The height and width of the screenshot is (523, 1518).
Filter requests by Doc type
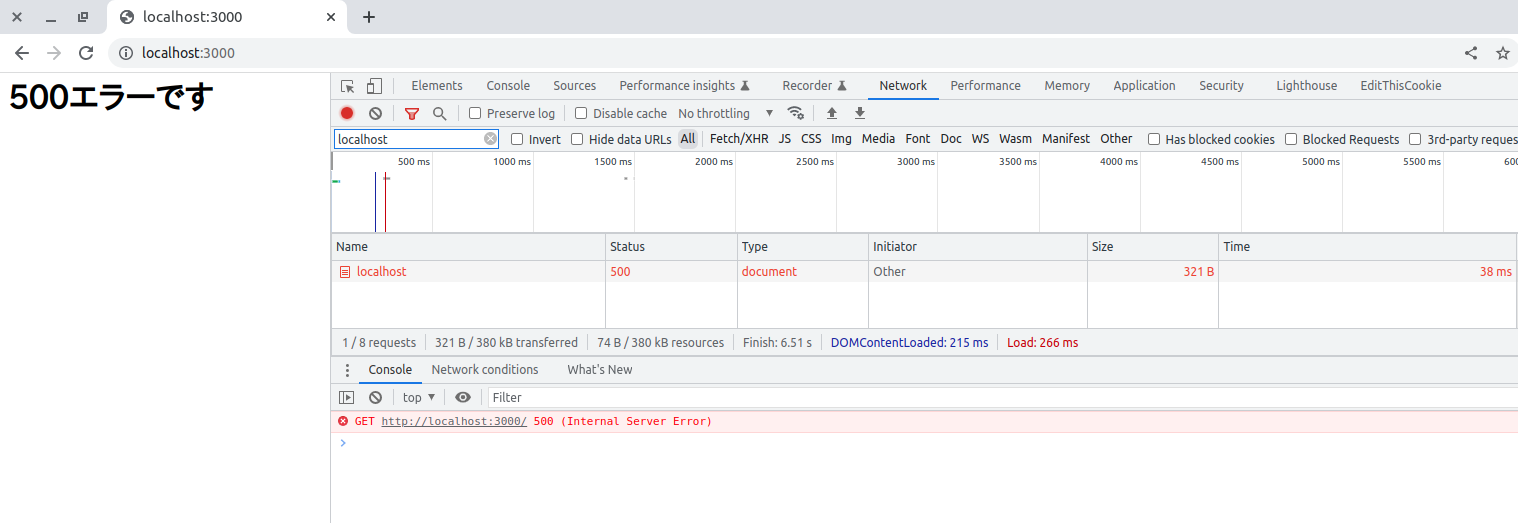click(x=951, y=139)
